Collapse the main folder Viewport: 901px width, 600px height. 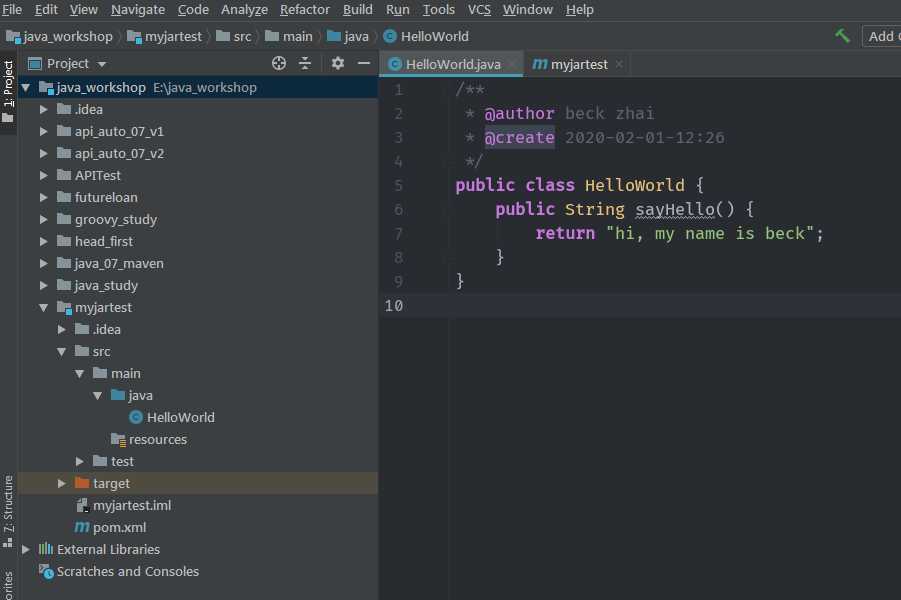click(x=80, y=374)
